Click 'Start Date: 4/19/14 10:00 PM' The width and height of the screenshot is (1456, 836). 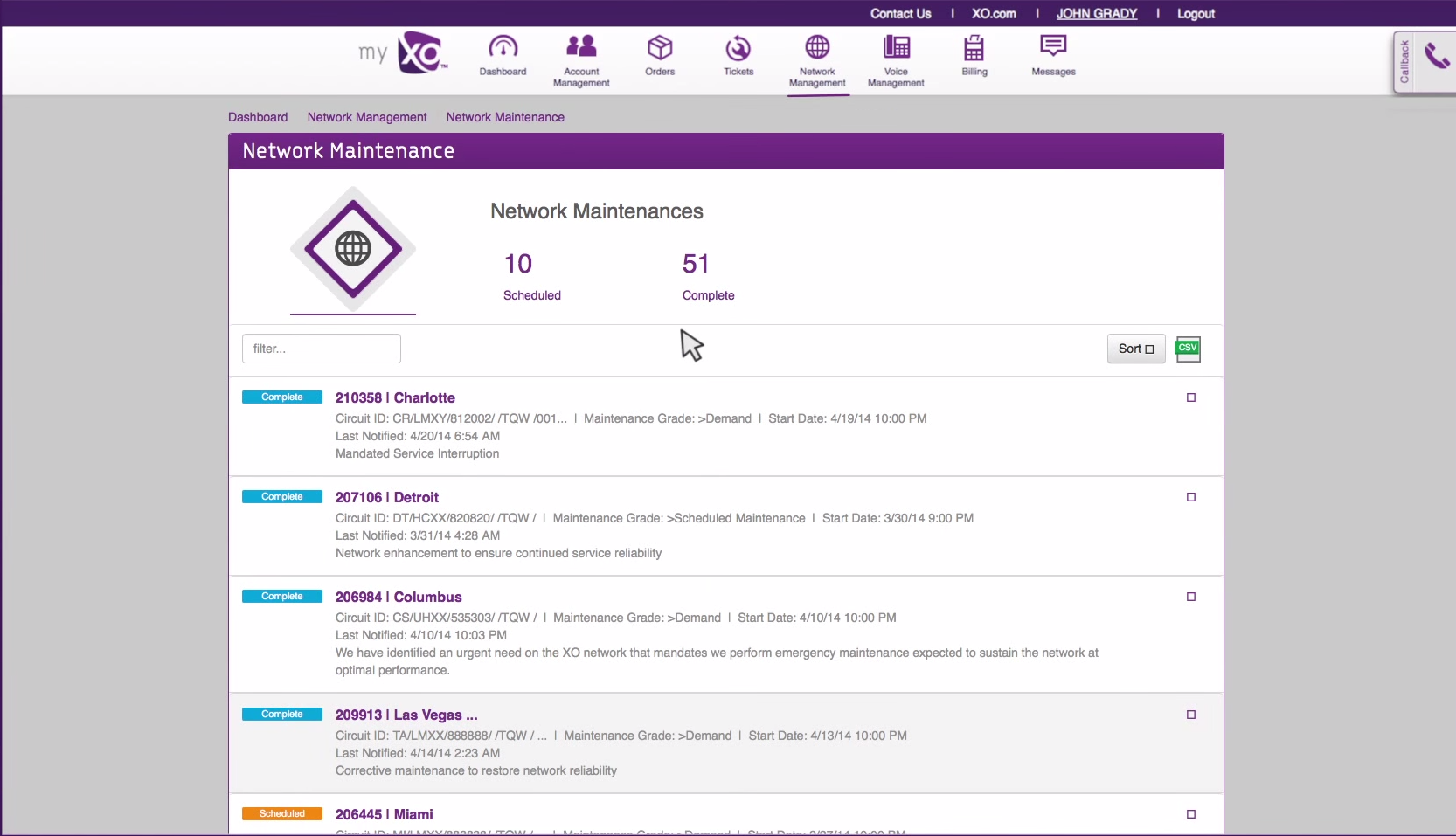point(848,418)
